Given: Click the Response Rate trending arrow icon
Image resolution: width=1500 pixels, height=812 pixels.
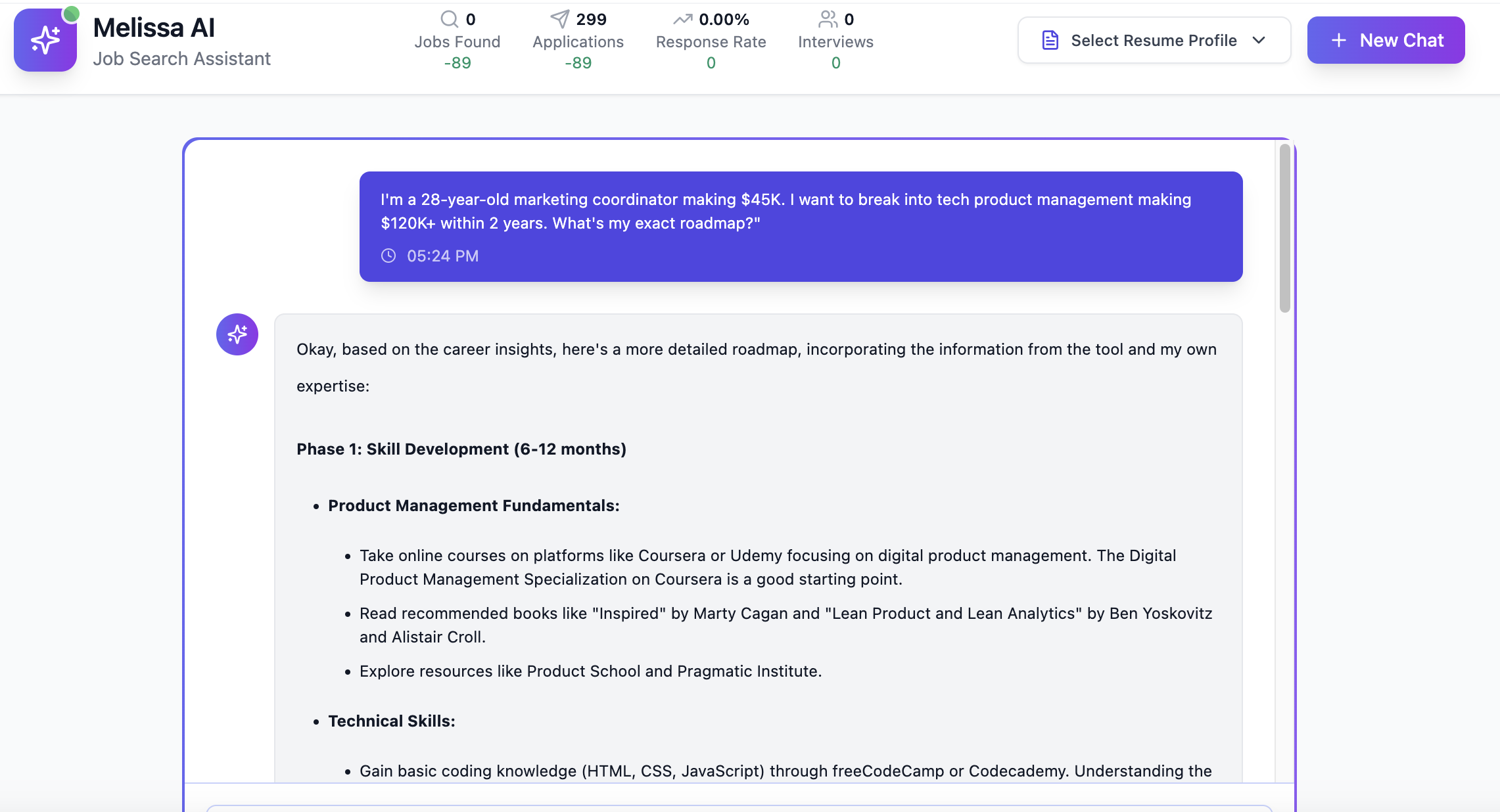Looking at the screenshot, I should [682, 19].
